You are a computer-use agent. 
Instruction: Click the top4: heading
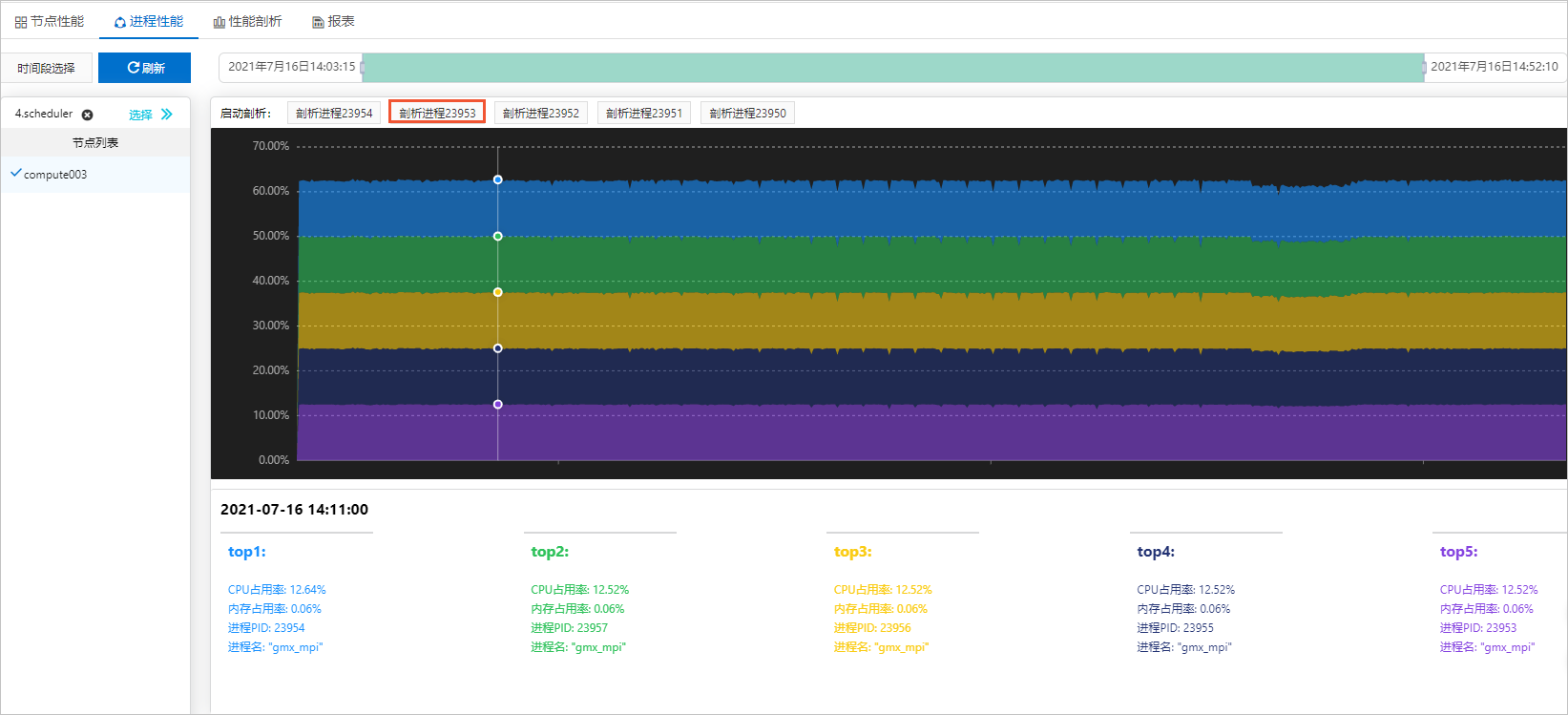[1156, 552]
